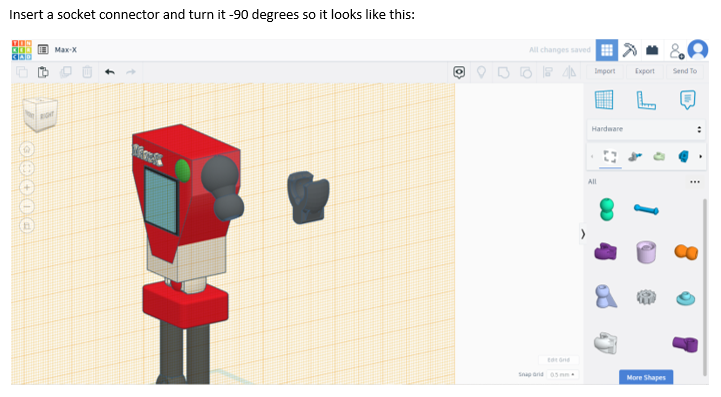Viewport: 721px width, 397px height.
Task: Select the All shapes bracket tab
Action: pos(610,157)
